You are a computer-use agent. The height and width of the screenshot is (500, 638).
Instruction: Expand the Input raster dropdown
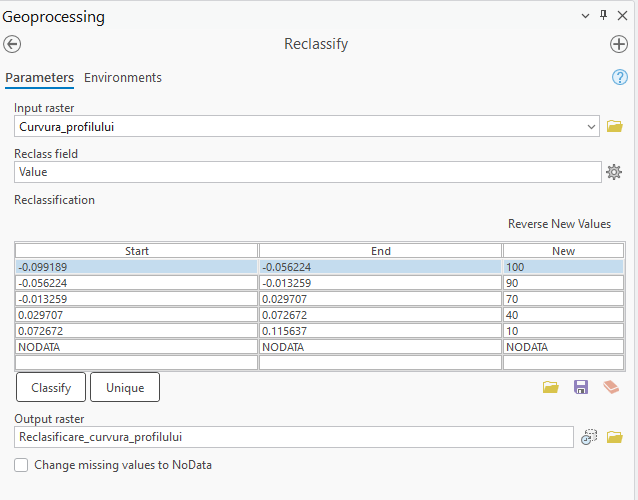point(592,127)
